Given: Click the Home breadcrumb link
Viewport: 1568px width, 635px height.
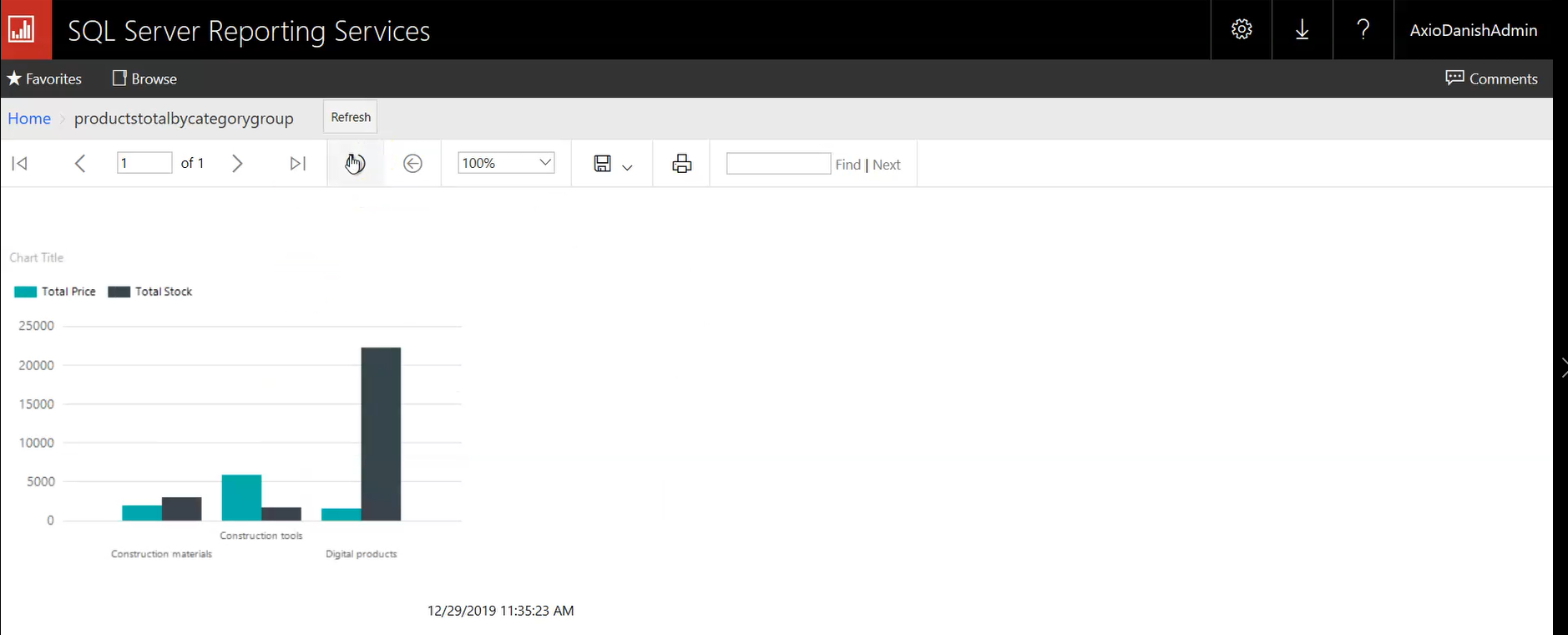Looking at the screenshot, I should (29, 119).
